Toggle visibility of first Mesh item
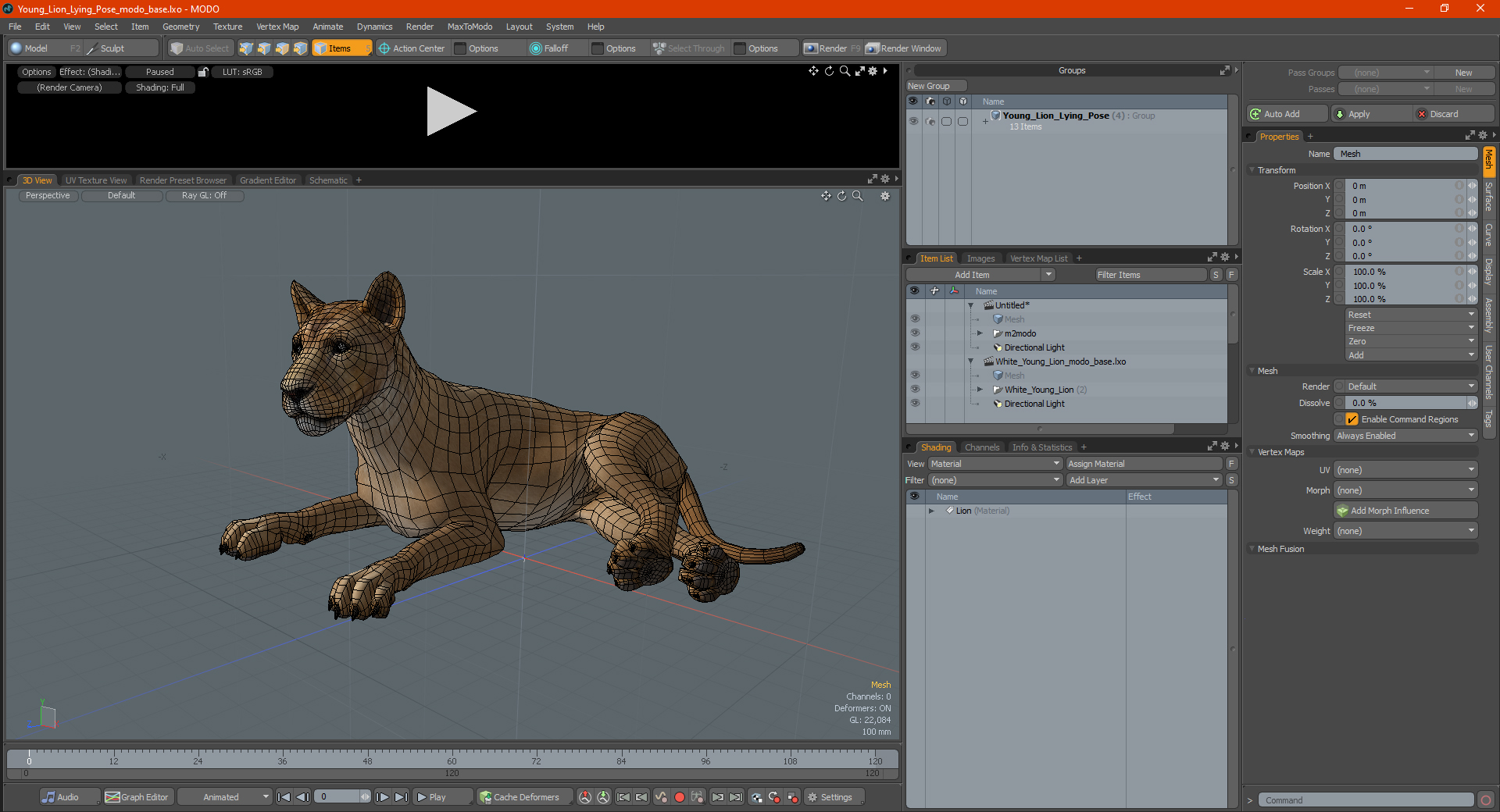The image size is (1500, 812). tap(915, 319)
